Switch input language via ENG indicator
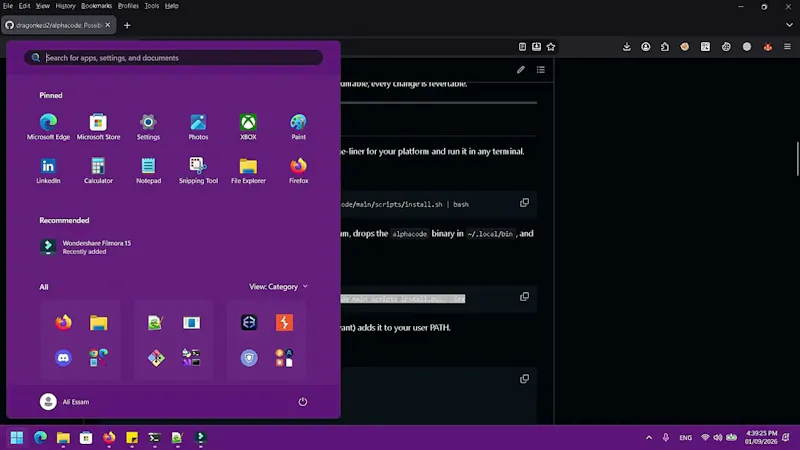The height and width of the screenshot is (450, 800). click(685, 438)
